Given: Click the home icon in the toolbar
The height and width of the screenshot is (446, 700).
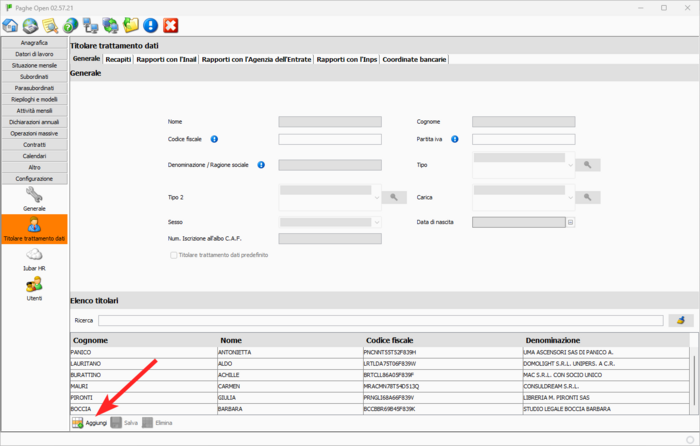Looking at the screenshot, I should (10, 25).
